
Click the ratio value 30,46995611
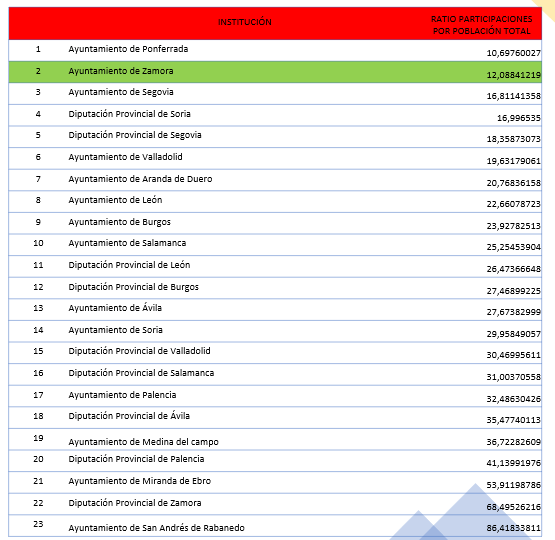[x=514, y=355]
